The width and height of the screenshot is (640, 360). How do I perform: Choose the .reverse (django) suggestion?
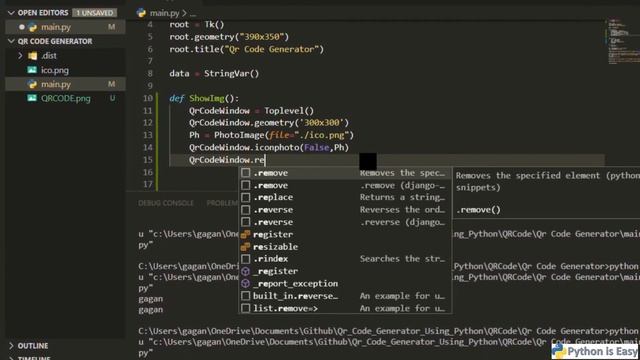(x=345, y=222)
